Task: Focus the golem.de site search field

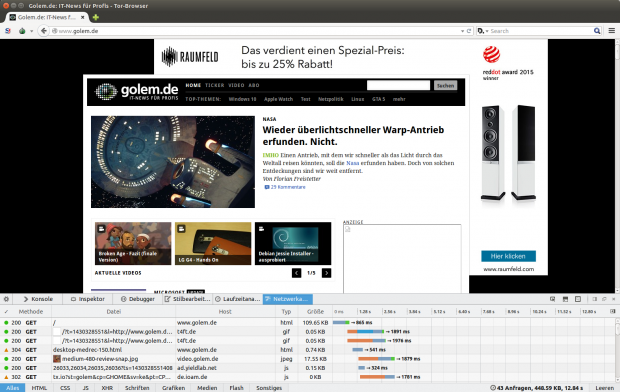Action: click(398, 85)
